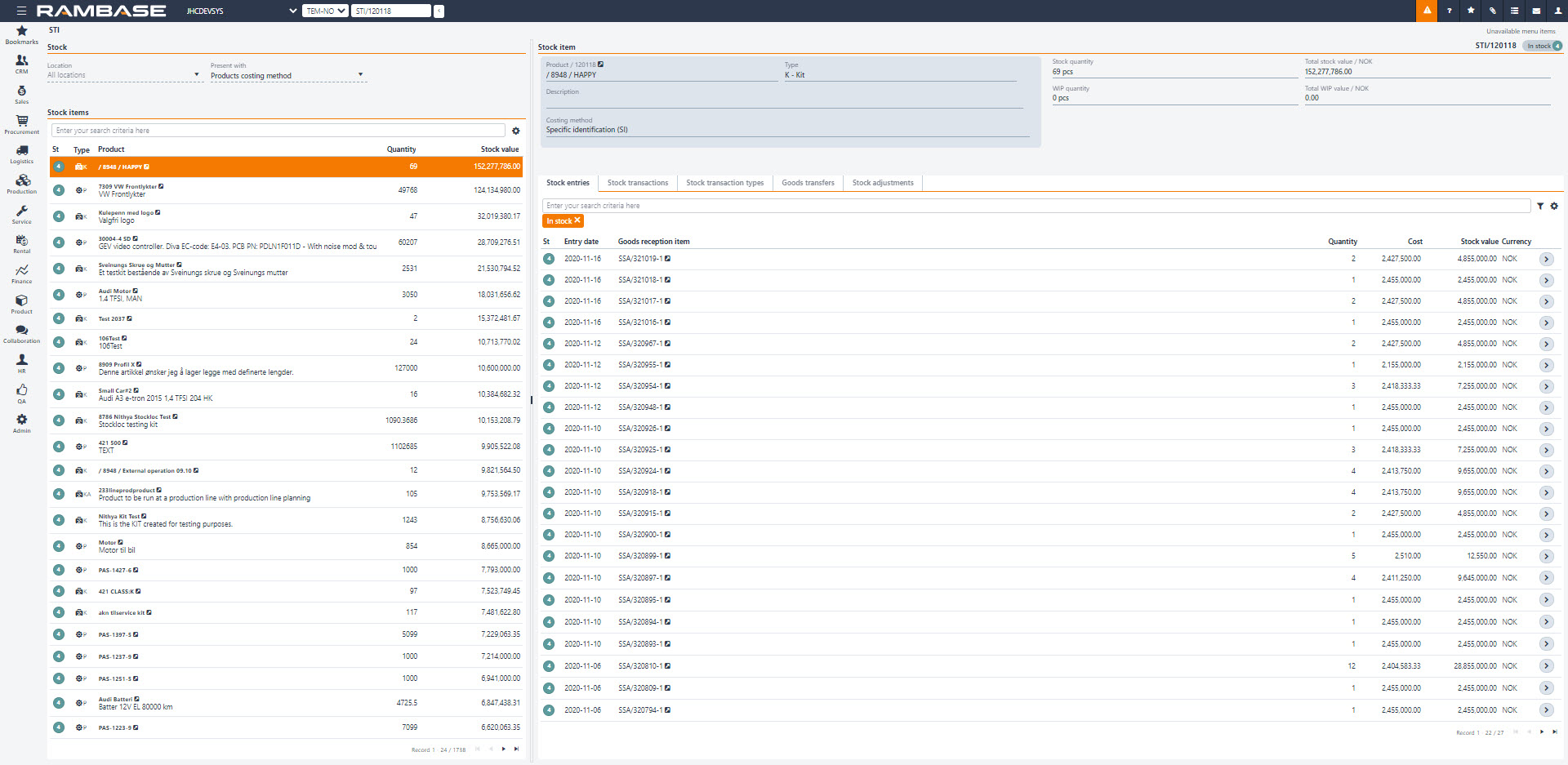Open the TEM-NO company selector
The image size is (1568, 765).
point(325,11)
